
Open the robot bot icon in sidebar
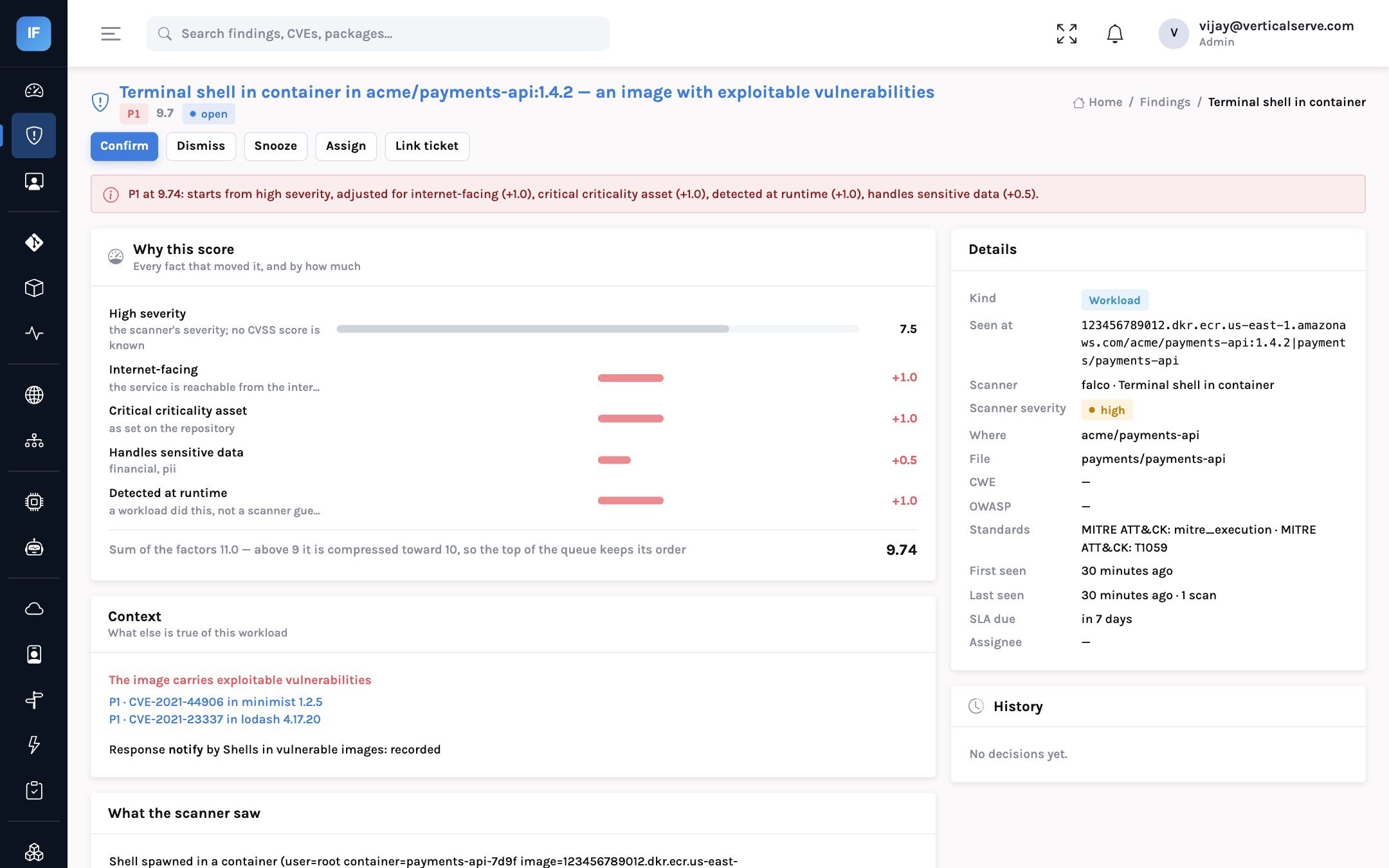point(34,547)
